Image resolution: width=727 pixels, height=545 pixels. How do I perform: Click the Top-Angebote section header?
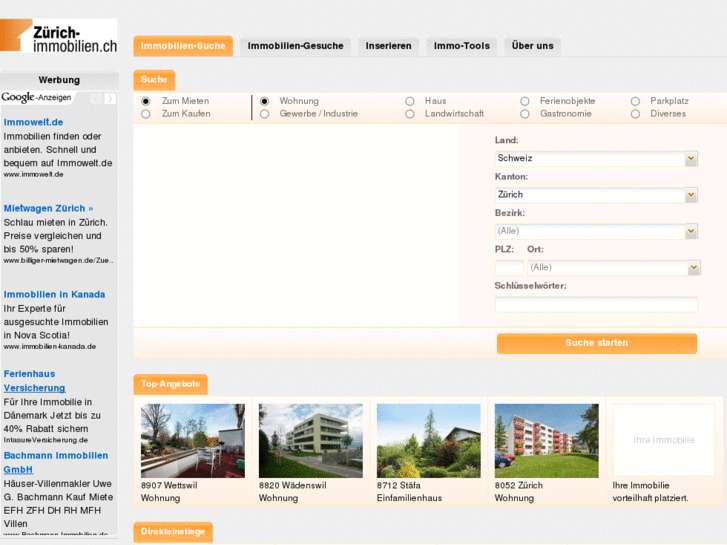point(170,384)
